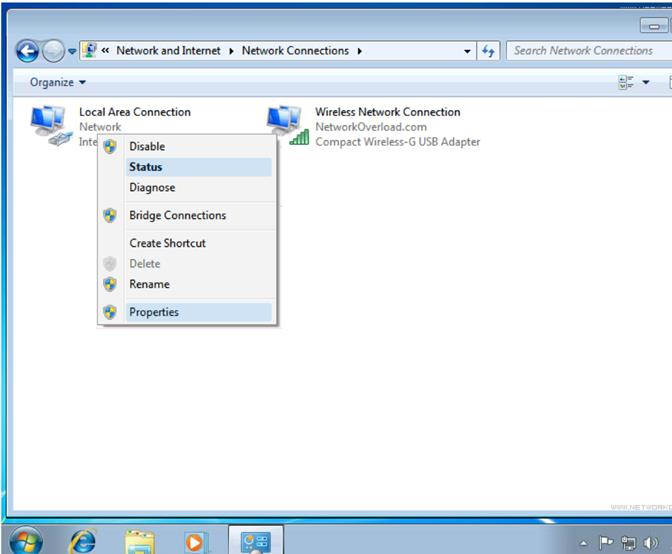Click the shield icon beside Disable
This screenshot has width=672, height=554.
pos(110,147)
